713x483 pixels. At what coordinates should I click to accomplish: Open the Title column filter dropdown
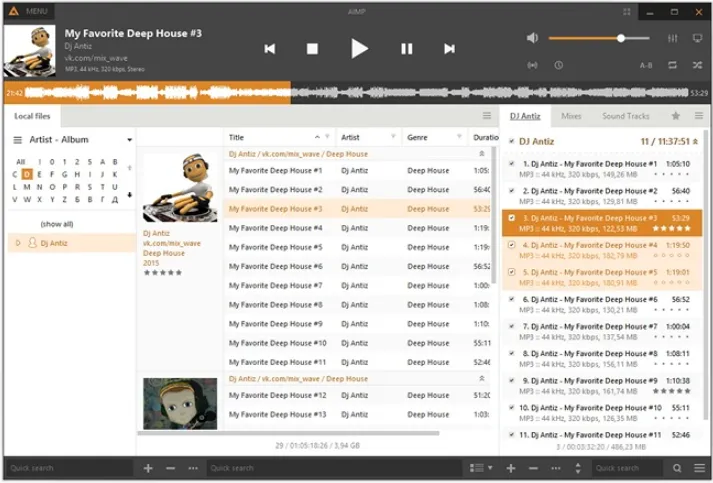(x=327, y=137)
